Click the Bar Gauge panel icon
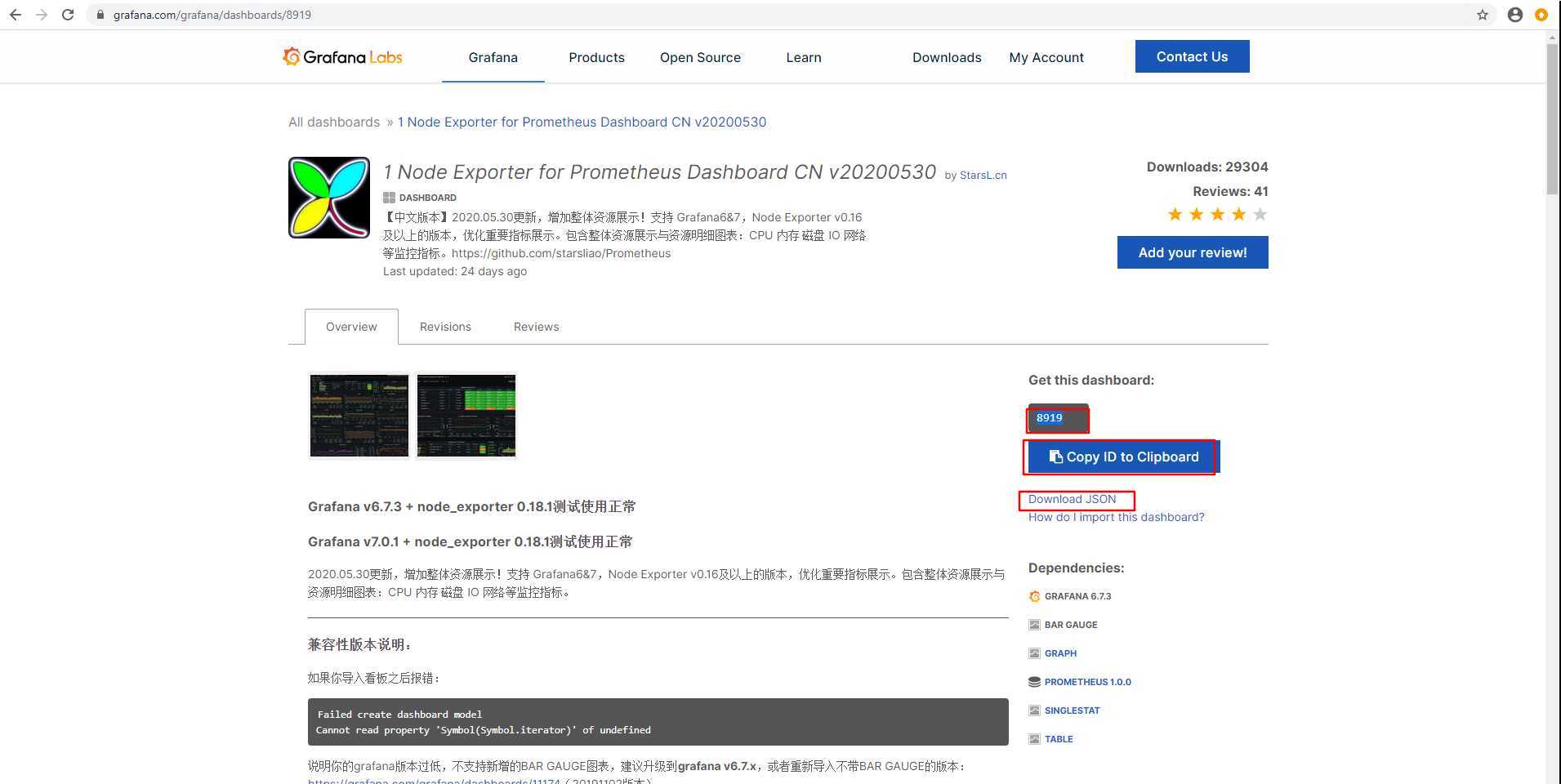 1034,625
